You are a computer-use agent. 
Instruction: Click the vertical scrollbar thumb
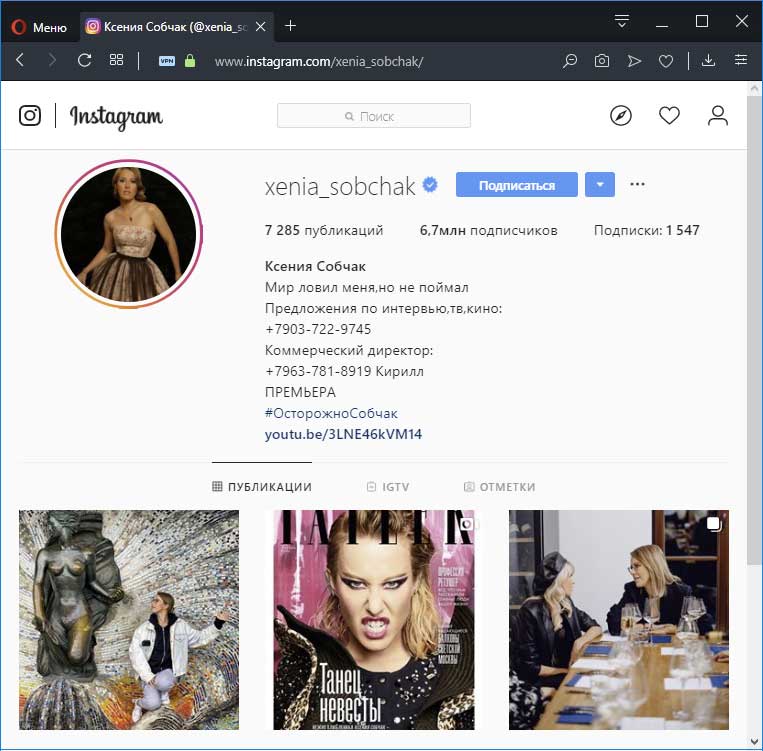(754, 330)
